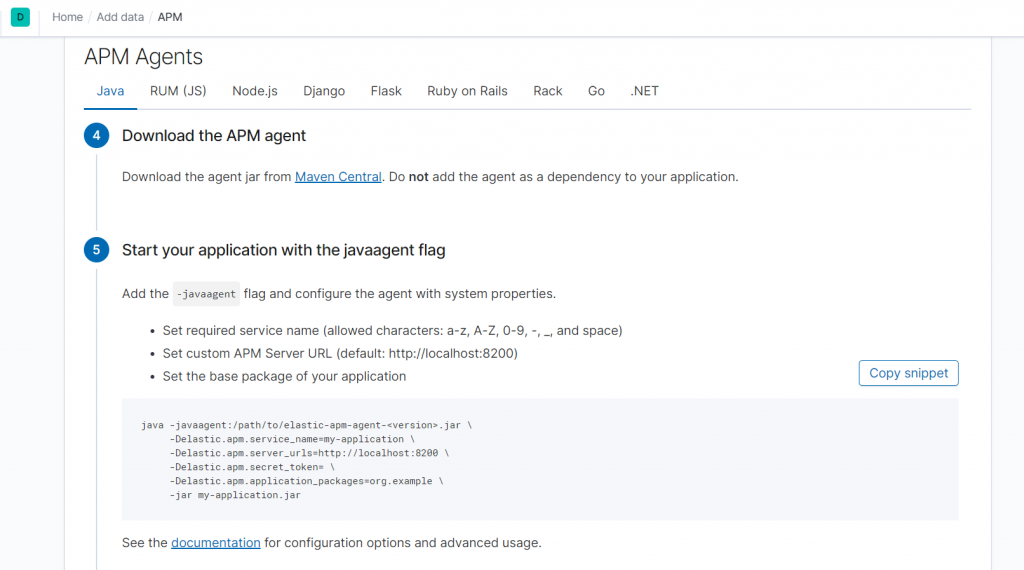
Task: Click the server_urls code line
Action: point(309,453)
